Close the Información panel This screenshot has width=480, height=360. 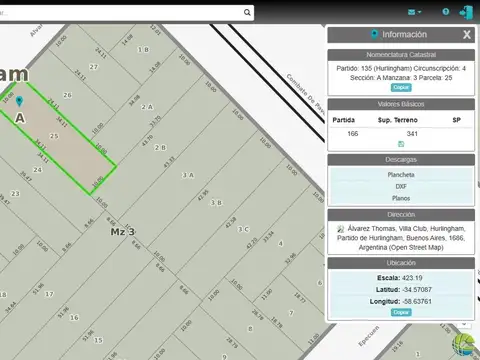point(467,34)
